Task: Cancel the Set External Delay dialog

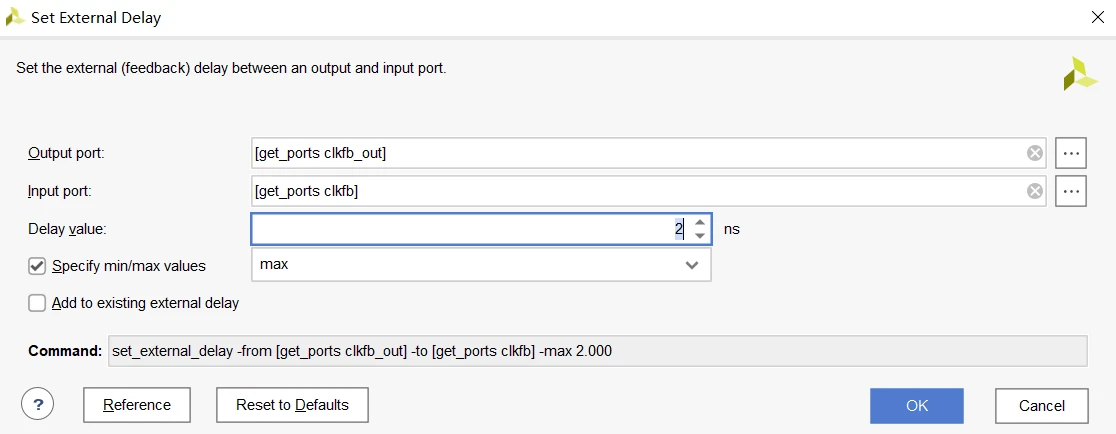Action: point(1041,405)
